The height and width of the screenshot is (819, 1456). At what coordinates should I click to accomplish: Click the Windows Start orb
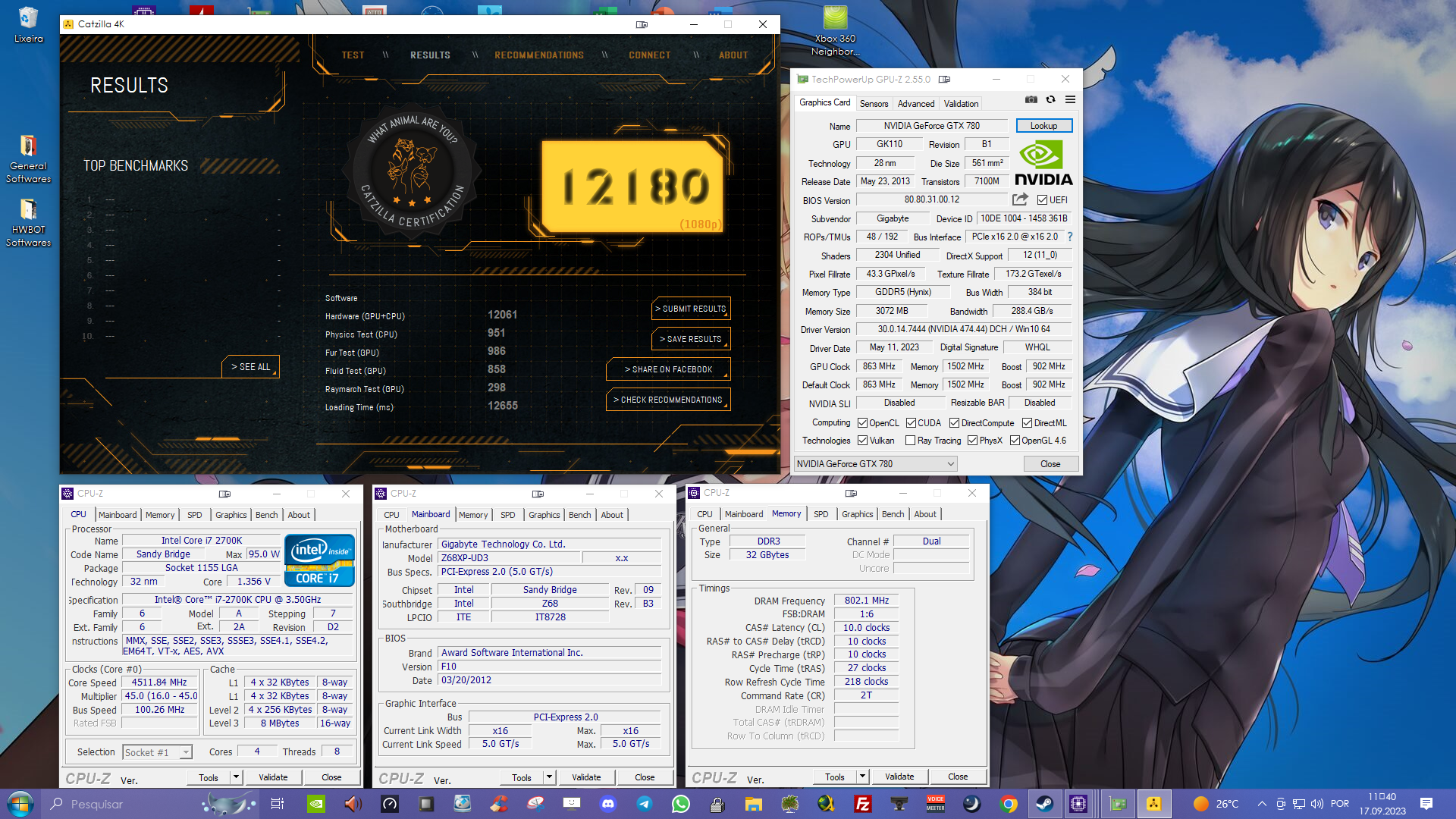[20, 804]
